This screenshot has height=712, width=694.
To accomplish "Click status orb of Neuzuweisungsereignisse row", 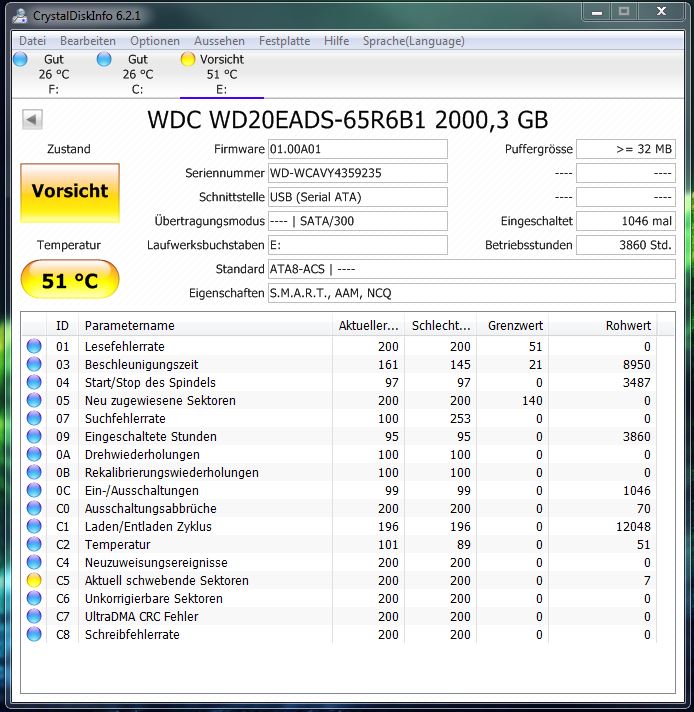I will pyautogui.click(x=34, y=562).
